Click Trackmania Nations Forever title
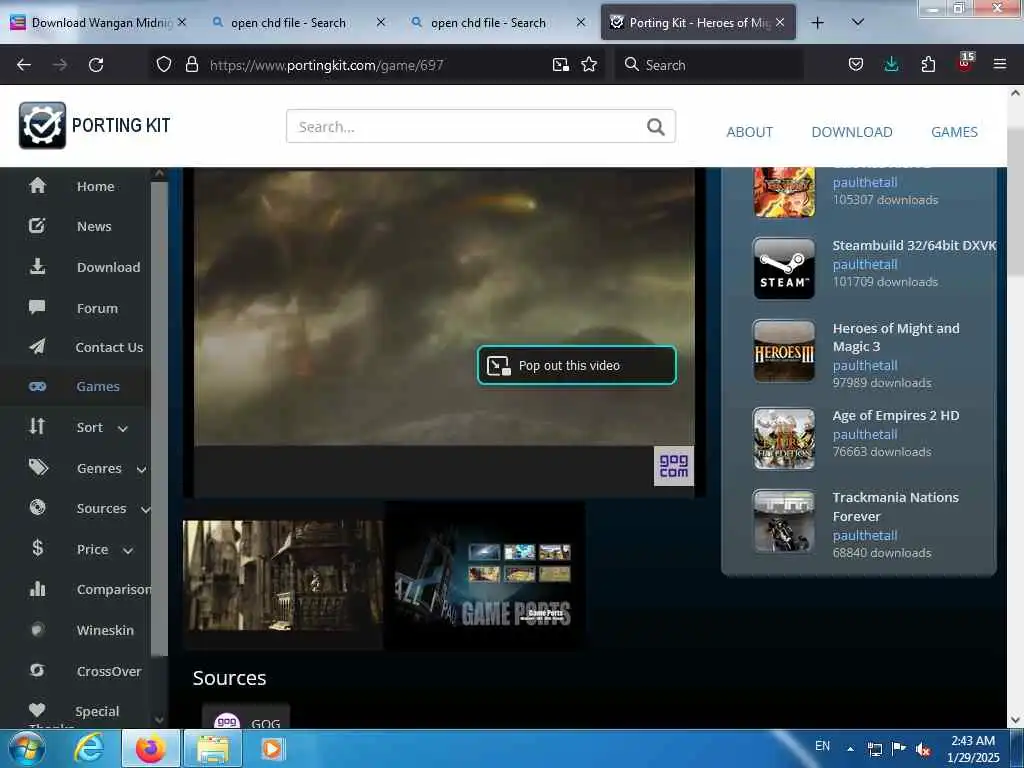 (x=896, y=507)
